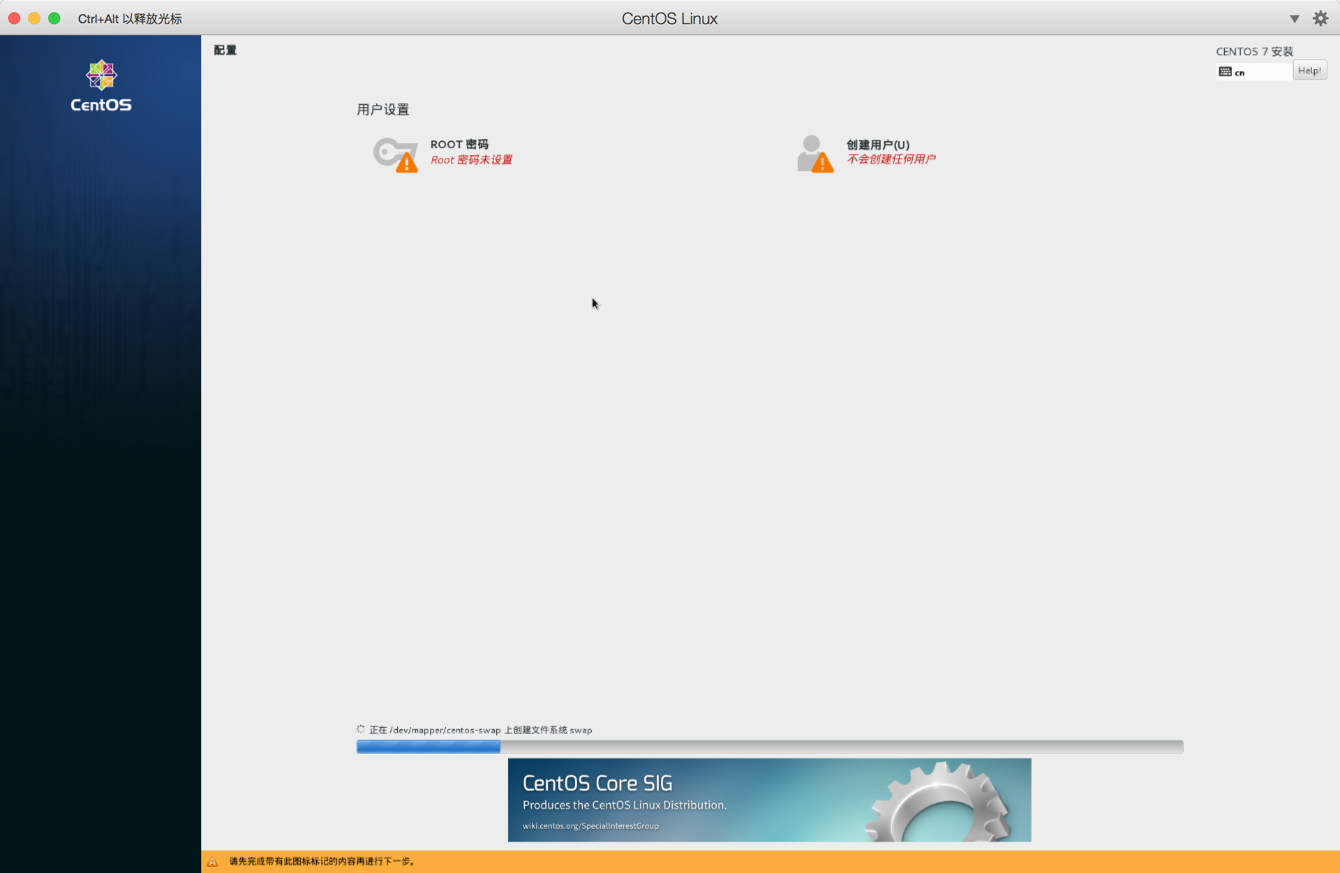Expand the title bar dropdown triangle

(1294, 19)
